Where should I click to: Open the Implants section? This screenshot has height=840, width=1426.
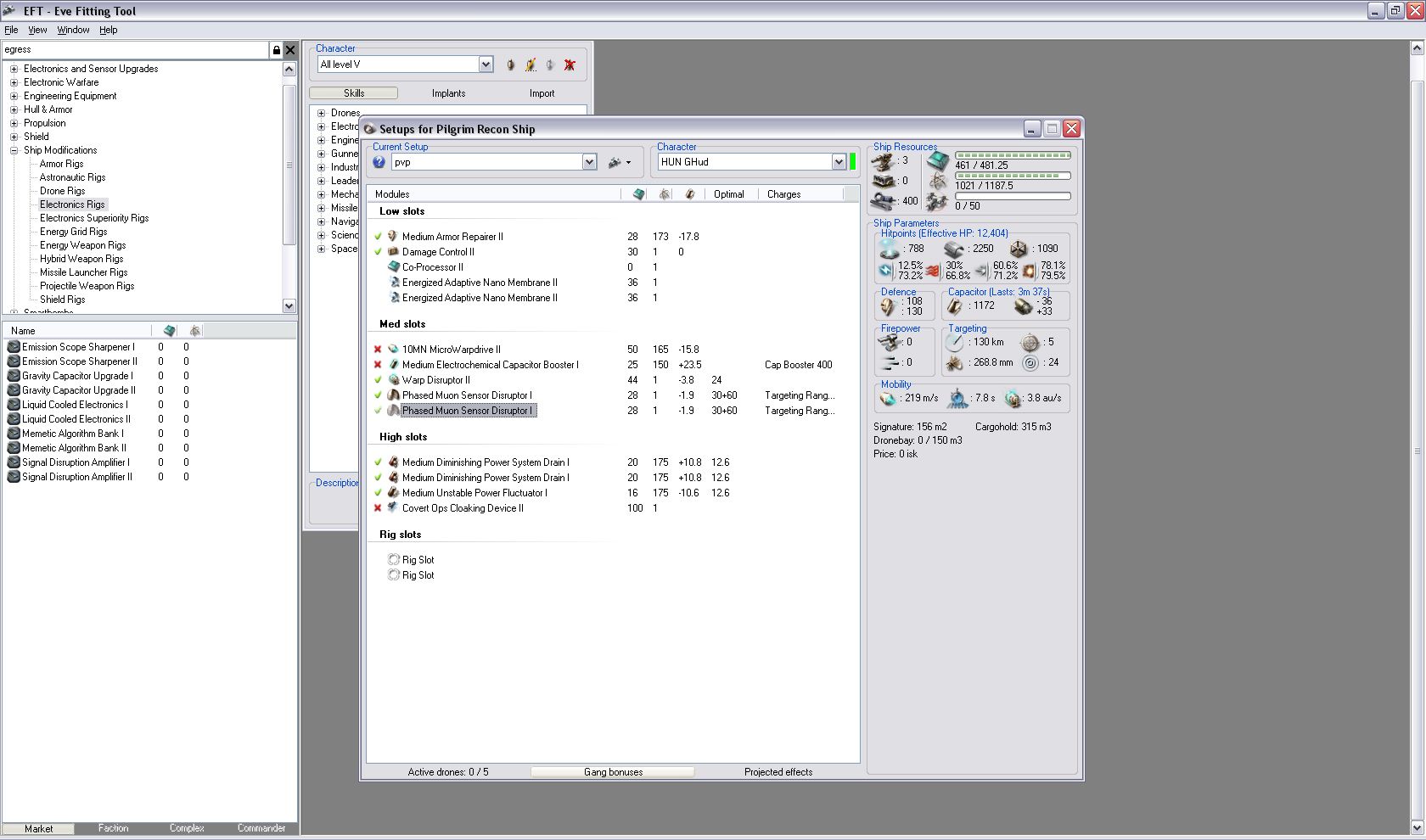click(448, 93)
